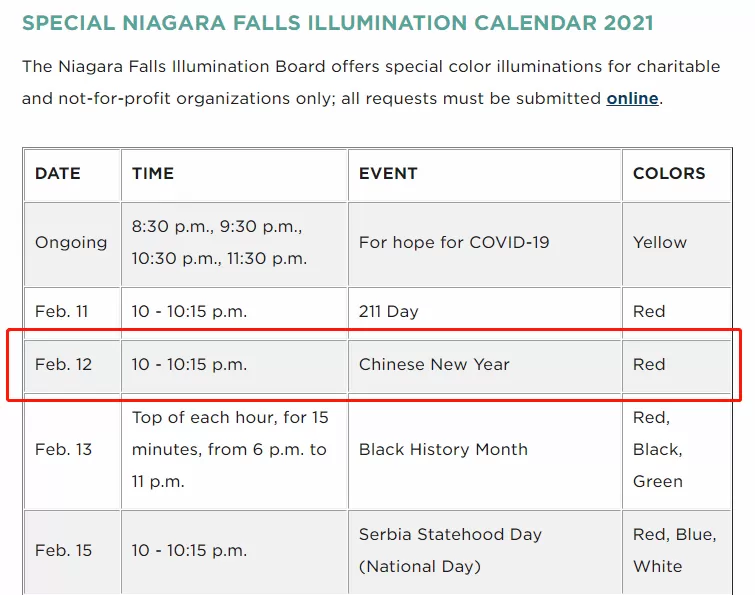
Task: Click the Red, Blue, White colors cell
Action: click(x=677, y=553)
